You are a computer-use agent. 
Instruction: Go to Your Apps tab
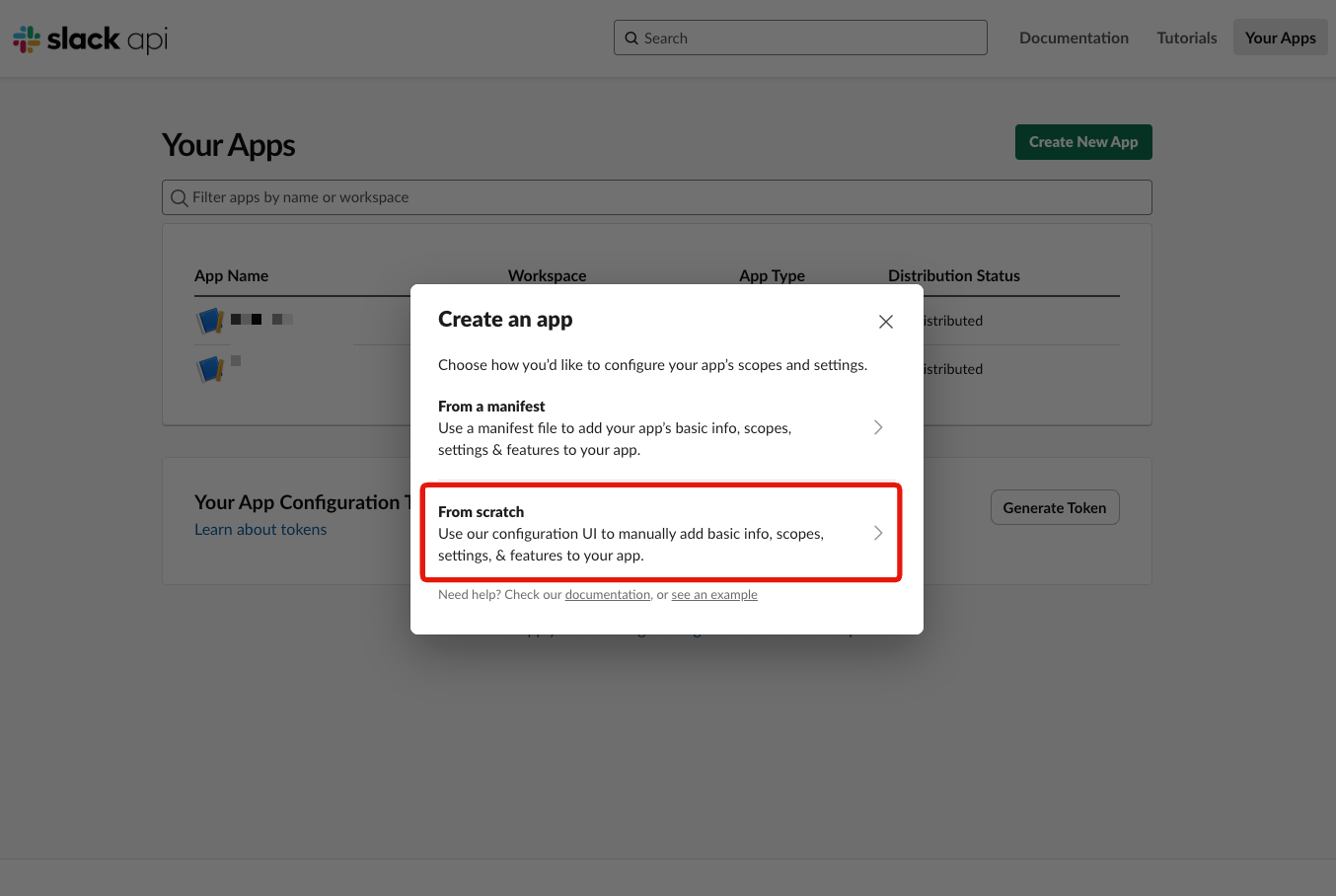pos(1280,37)
